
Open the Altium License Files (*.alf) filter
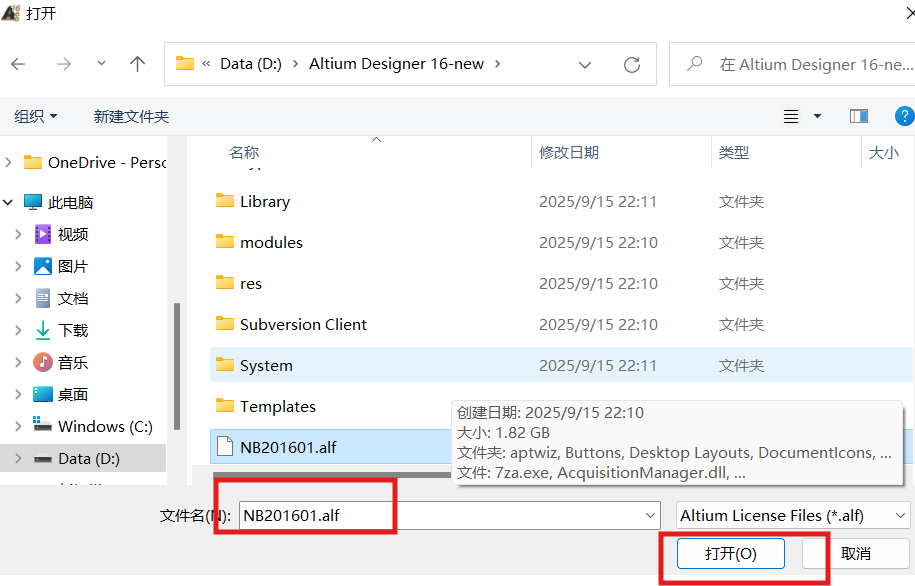pyautogui.click(x=792, y=515)
